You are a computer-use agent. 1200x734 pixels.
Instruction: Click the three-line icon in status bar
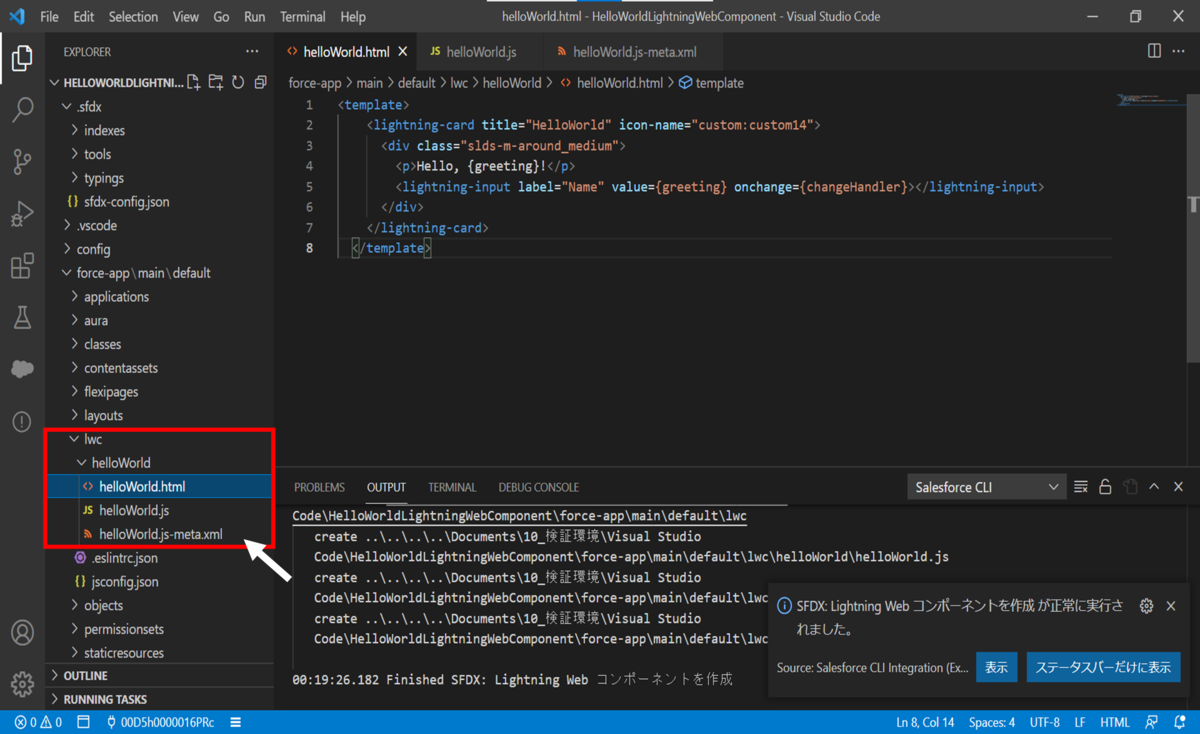click(235, 723)
